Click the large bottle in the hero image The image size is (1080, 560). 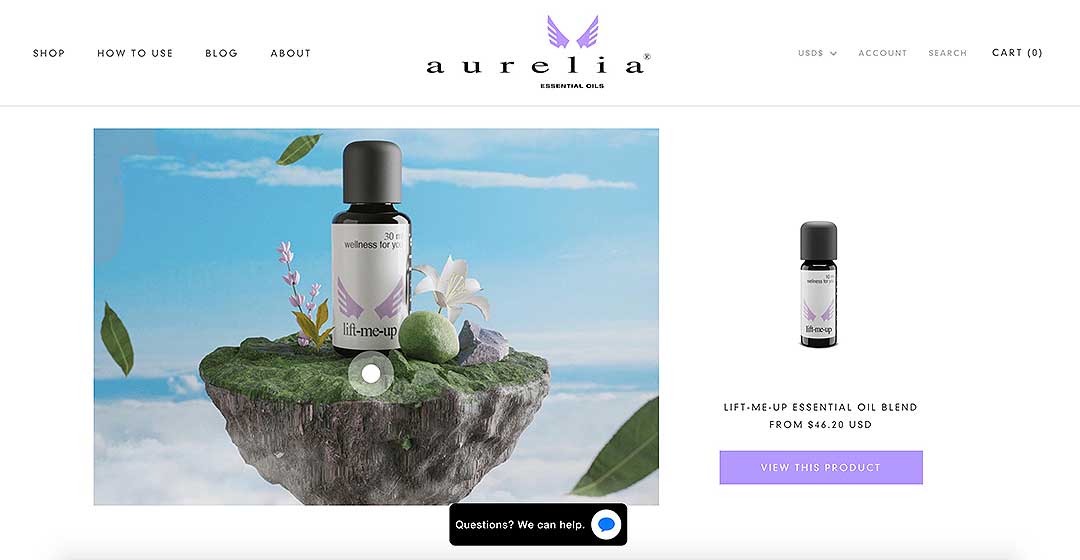point(372,249)
